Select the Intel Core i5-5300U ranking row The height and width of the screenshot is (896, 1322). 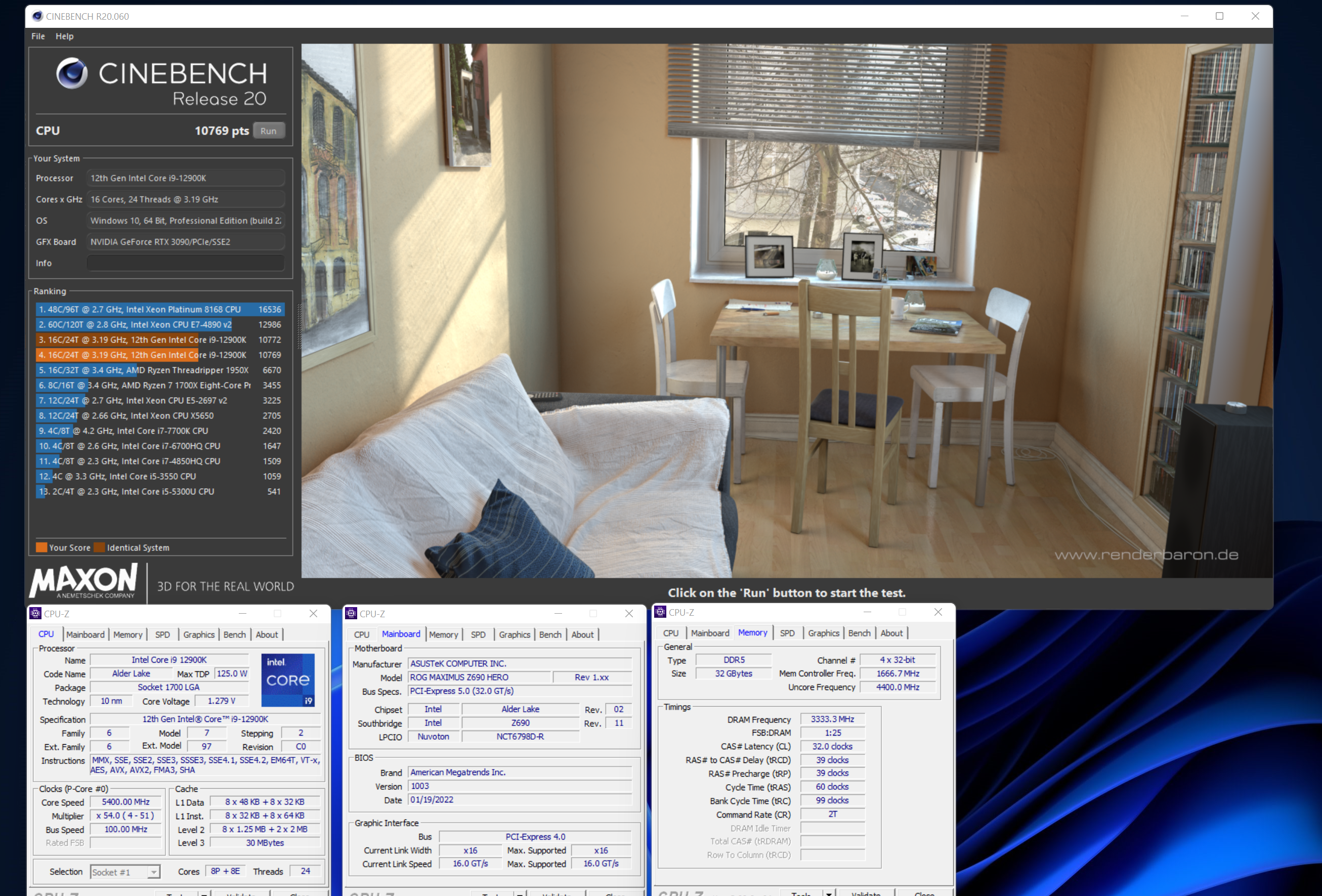point(160,492)
